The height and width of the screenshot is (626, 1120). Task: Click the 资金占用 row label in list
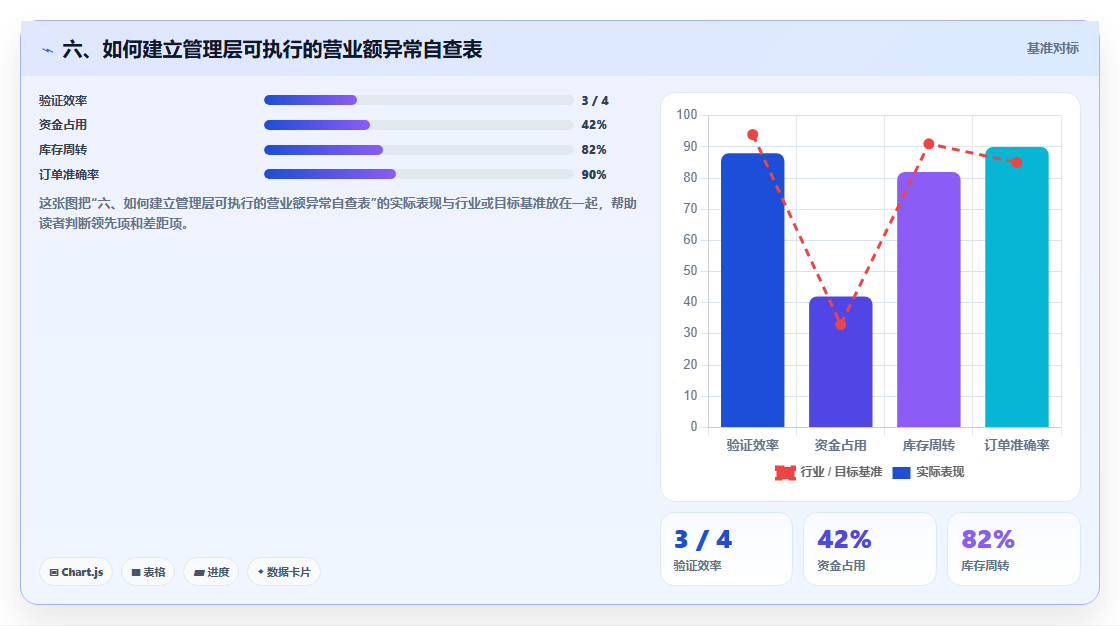(x=63, y=125)
